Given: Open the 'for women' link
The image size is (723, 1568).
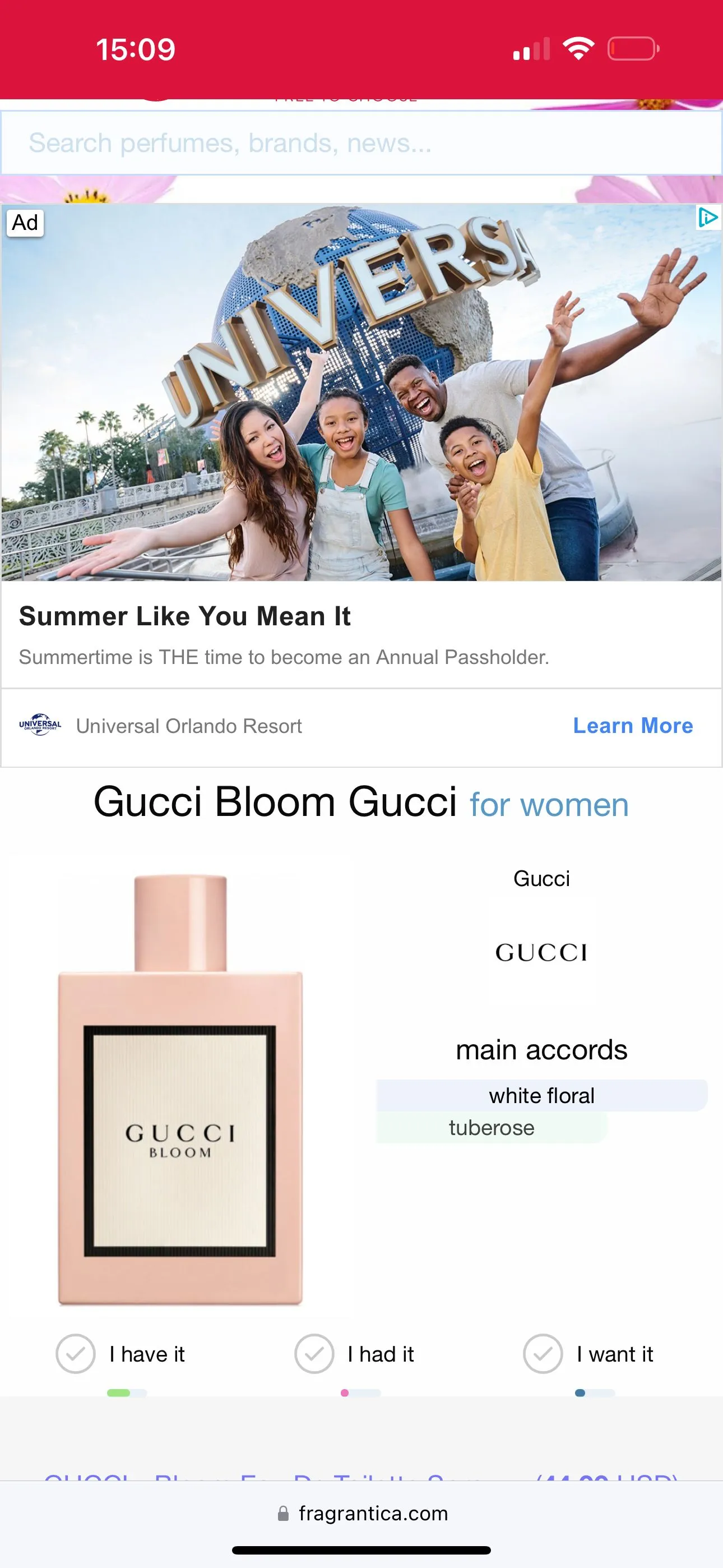Looking at the screenshot, I should point(549,805).
